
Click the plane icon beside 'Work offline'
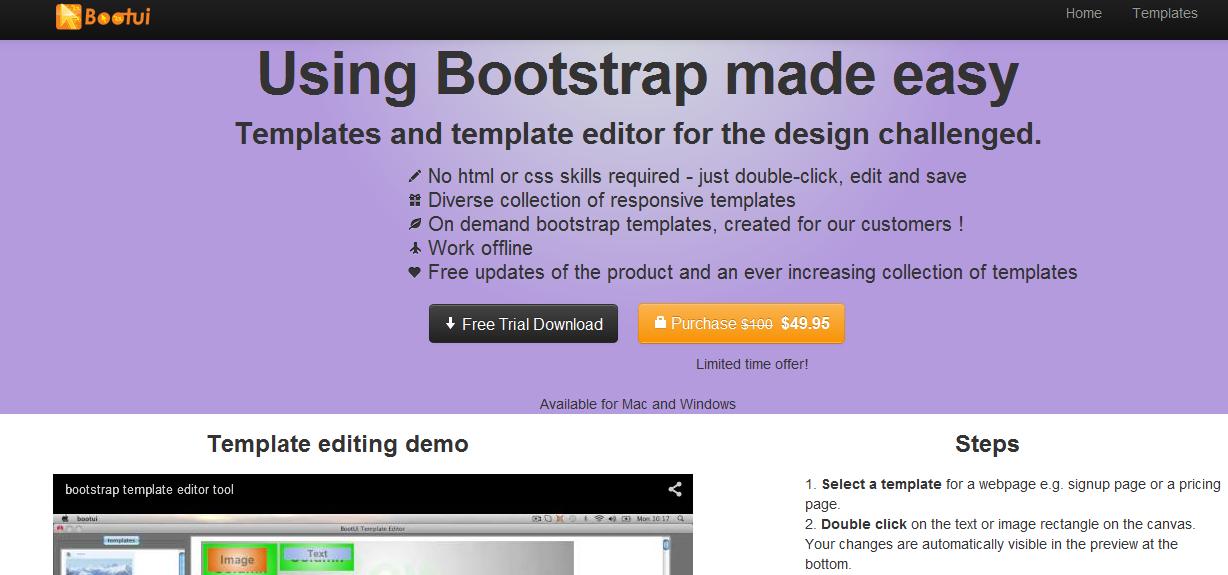point(415,248)
